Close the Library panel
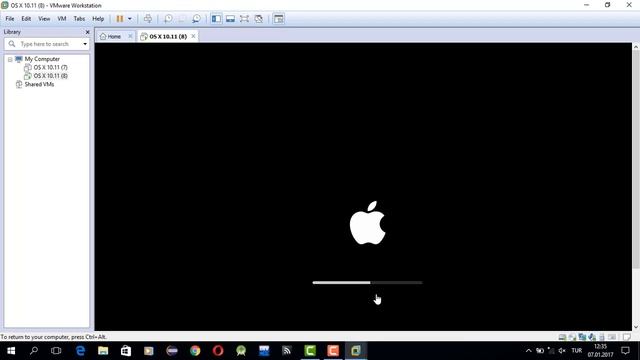Screen dimensions: 640x360 [x=87, y=32]
